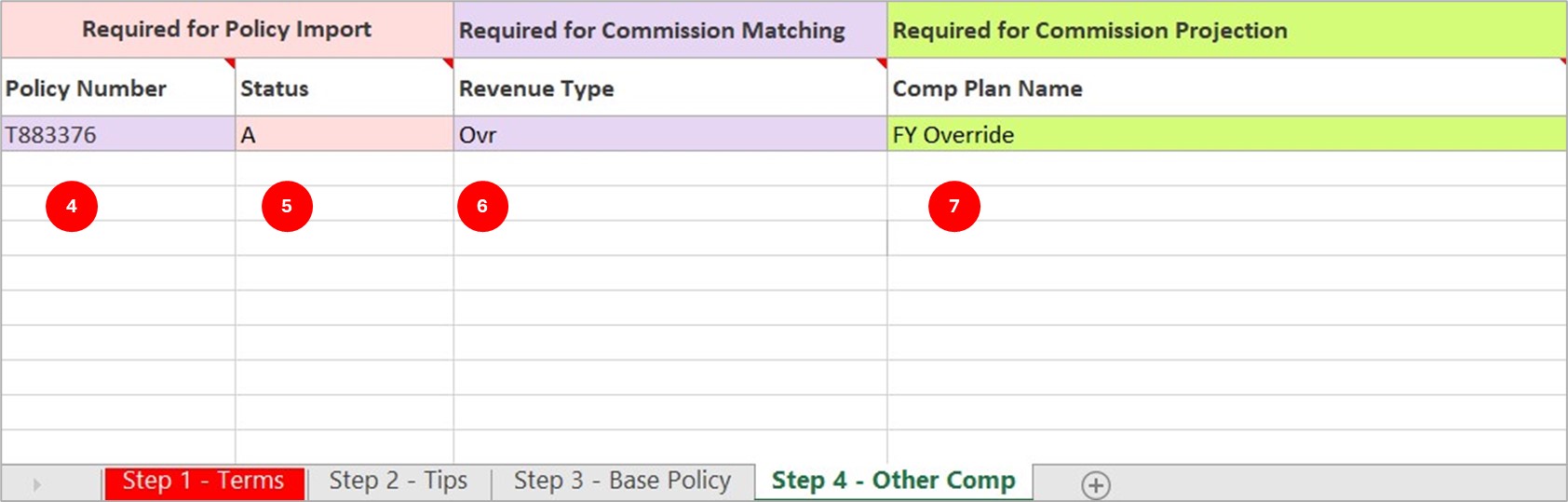This screenshot has height=502, width=1568.
Task: Select the Revenue Type header cell
Action: coord(670,88)
